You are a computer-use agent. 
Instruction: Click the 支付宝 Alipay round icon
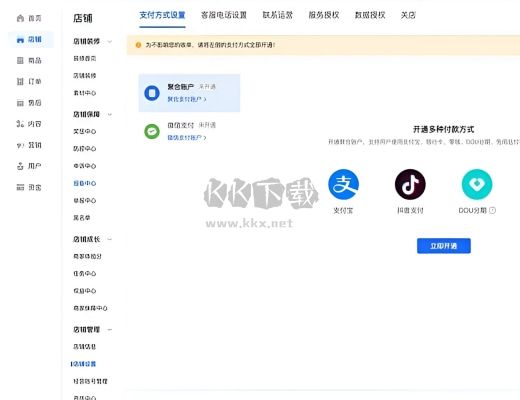pos(343,184)
